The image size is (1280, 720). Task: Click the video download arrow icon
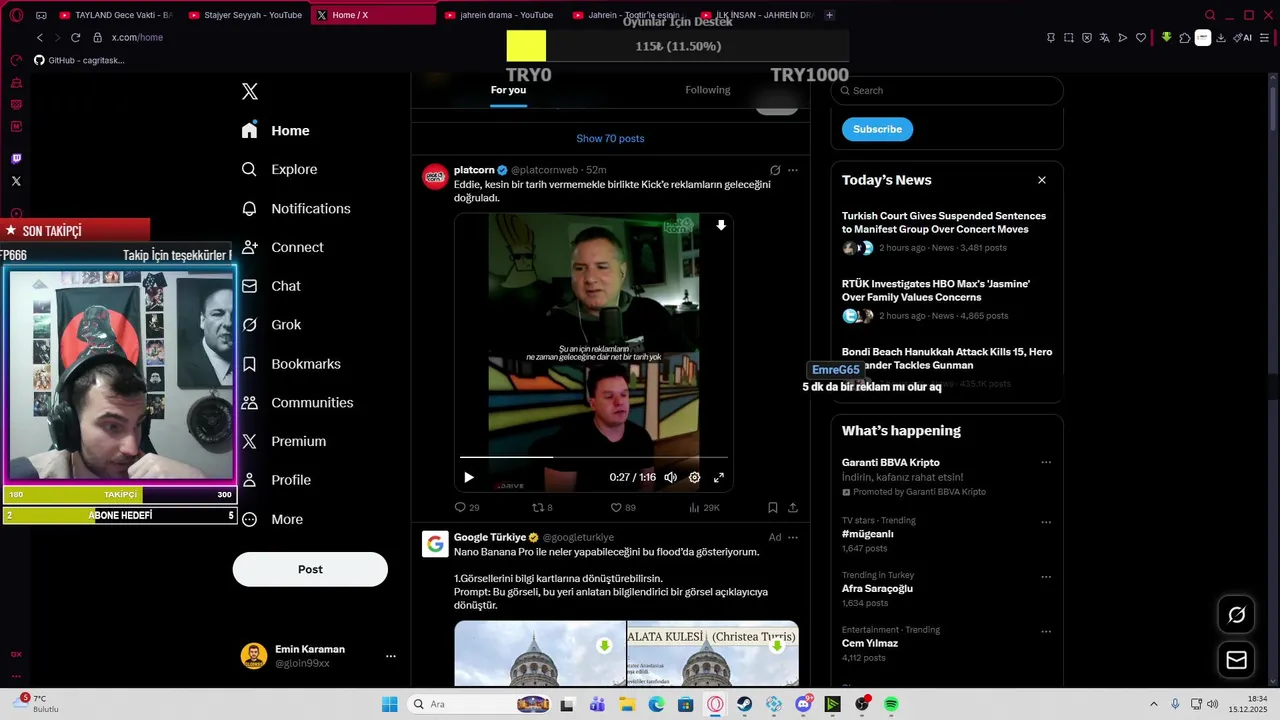point(721,226)
